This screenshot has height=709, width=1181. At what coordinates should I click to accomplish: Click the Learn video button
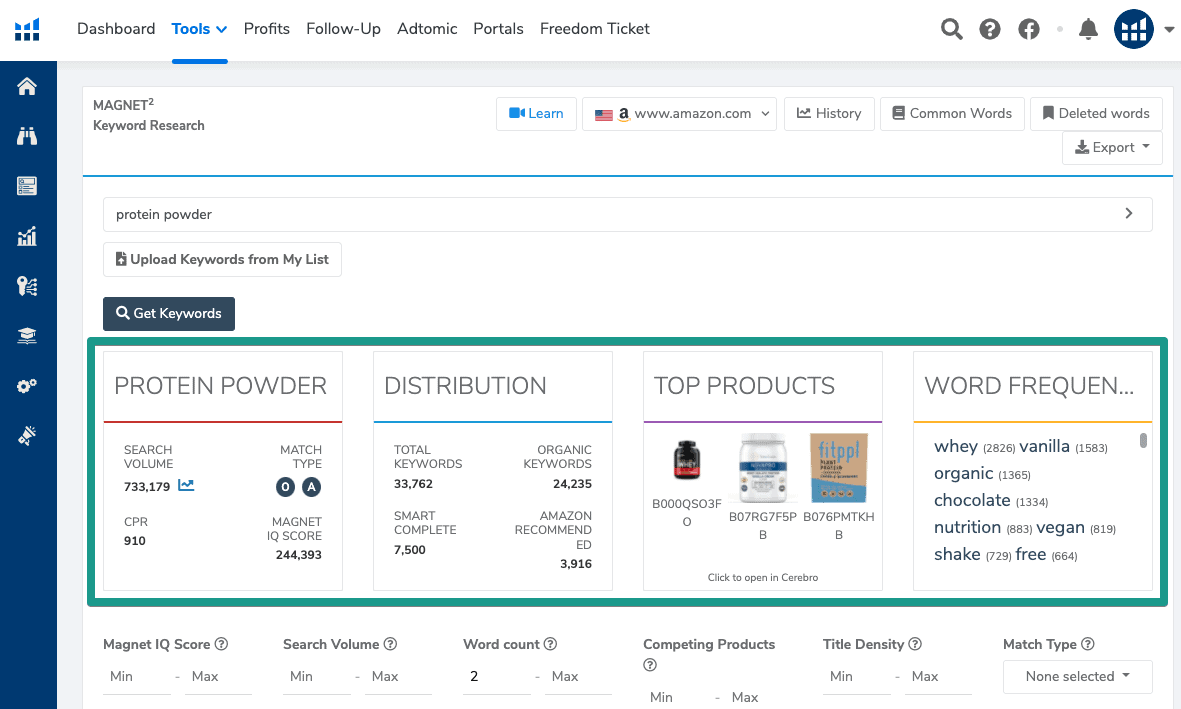pos(536,114)
